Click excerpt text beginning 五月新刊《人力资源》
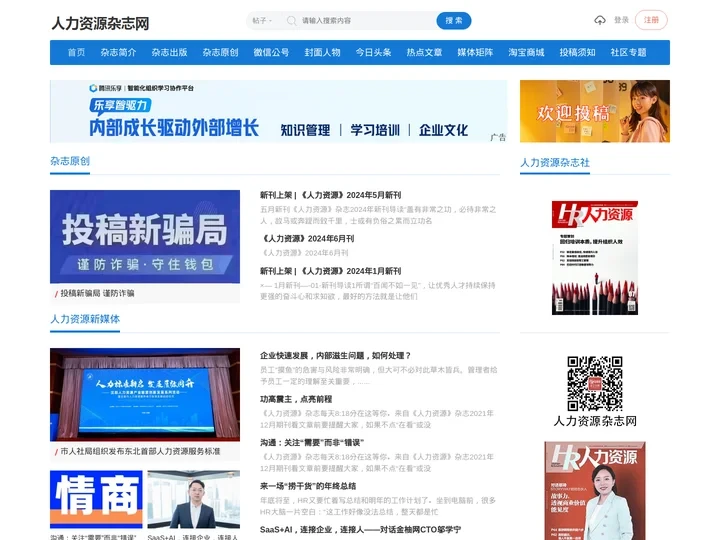Screen dimensions: 720x540 coord(378,215)
